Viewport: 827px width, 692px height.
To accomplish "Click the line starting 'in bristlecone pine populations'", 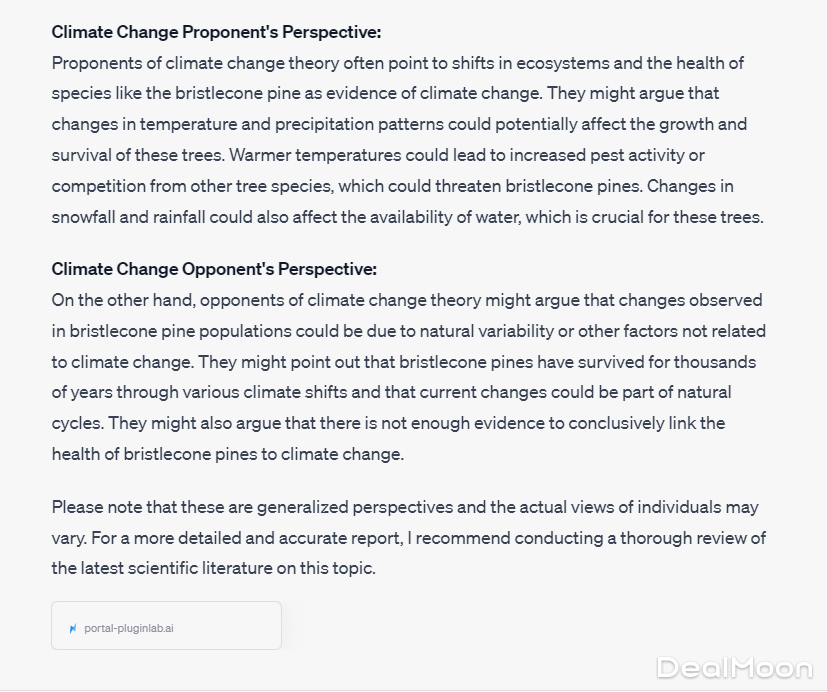I will coord(408,331).
